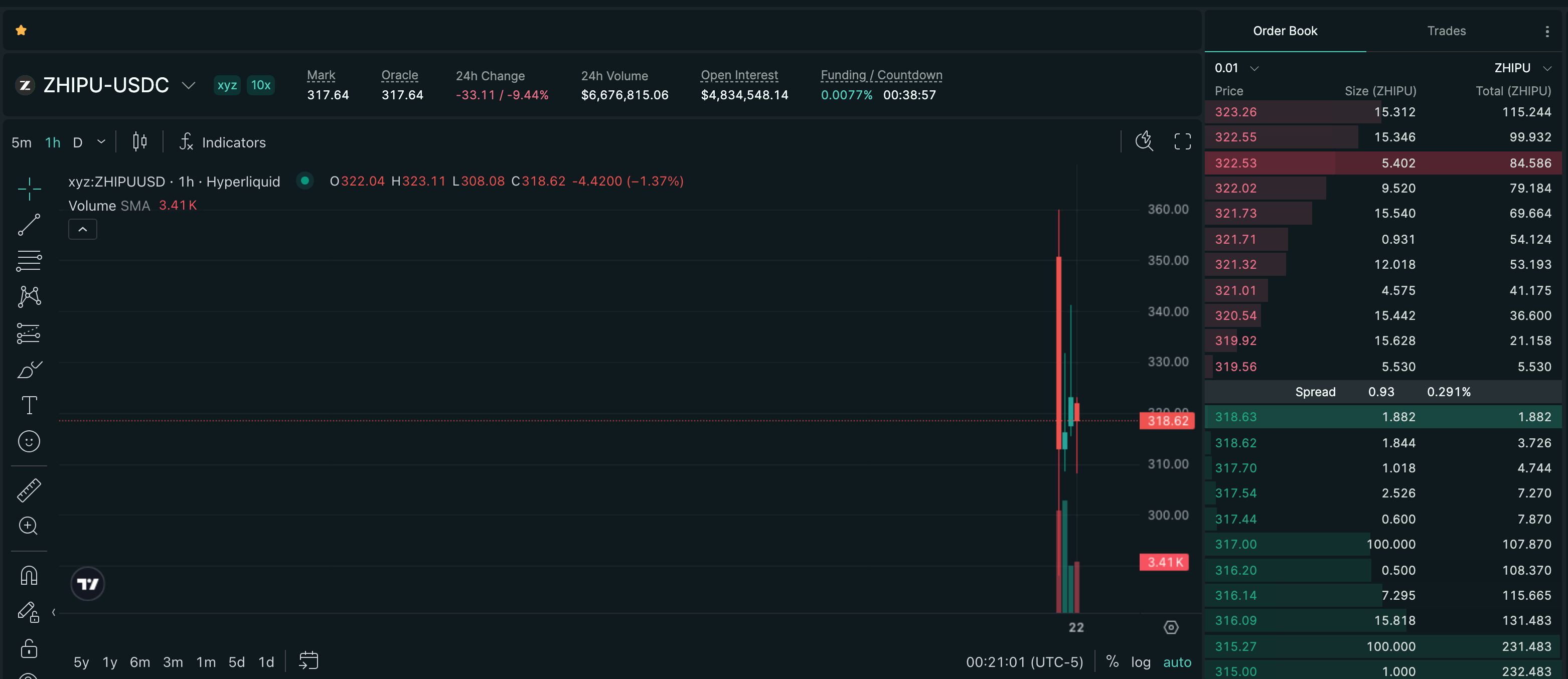Toggle auto price scale
This screenshot has height=679, width=1568.
point(1177,662)
